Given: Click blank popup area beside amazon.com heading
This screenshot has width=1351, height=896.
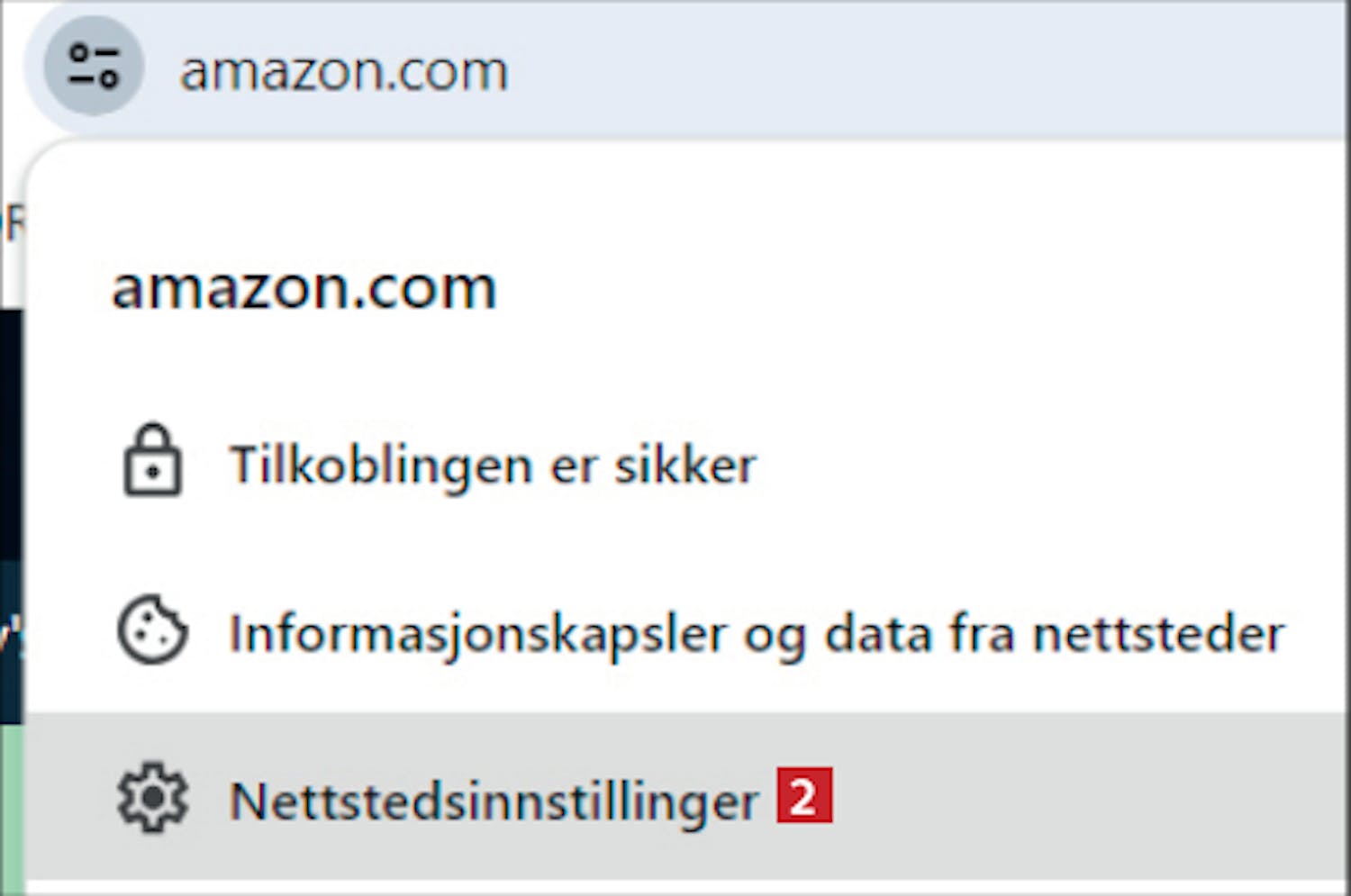Looking at the screenshot, I should point(919,288).
